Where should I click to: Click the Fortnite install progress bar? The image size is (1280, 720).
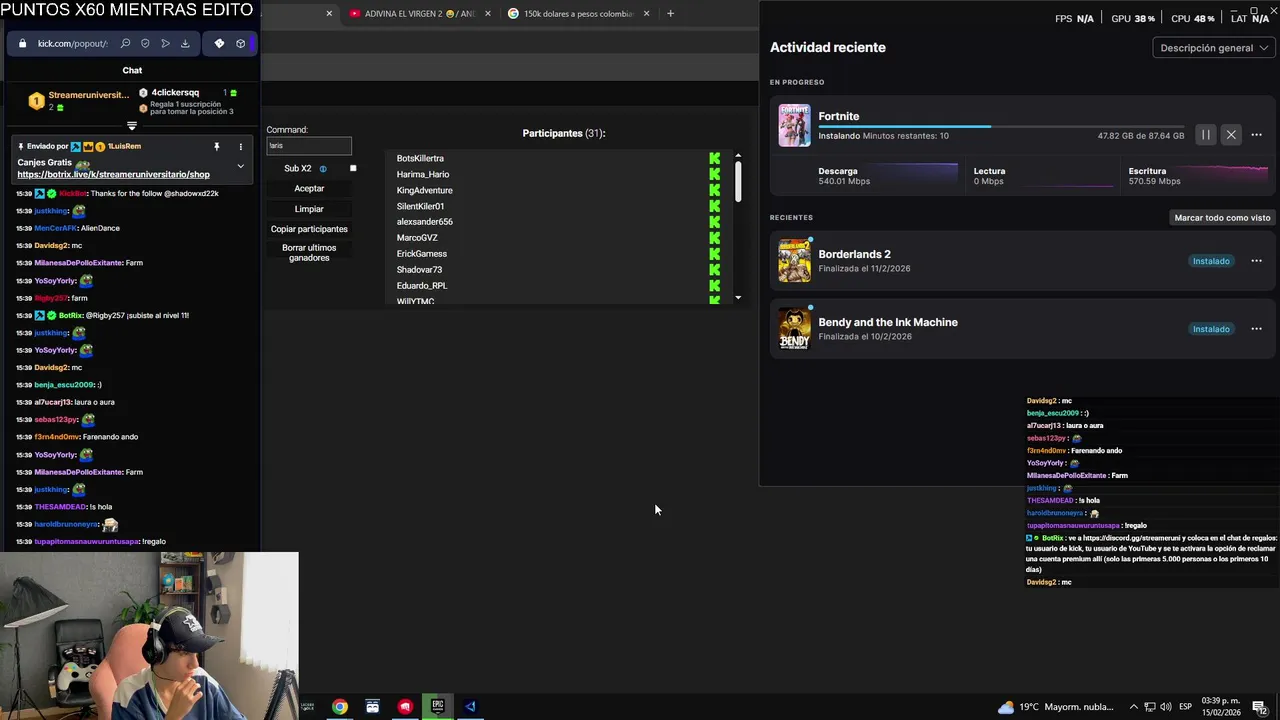pos(1001,126)
